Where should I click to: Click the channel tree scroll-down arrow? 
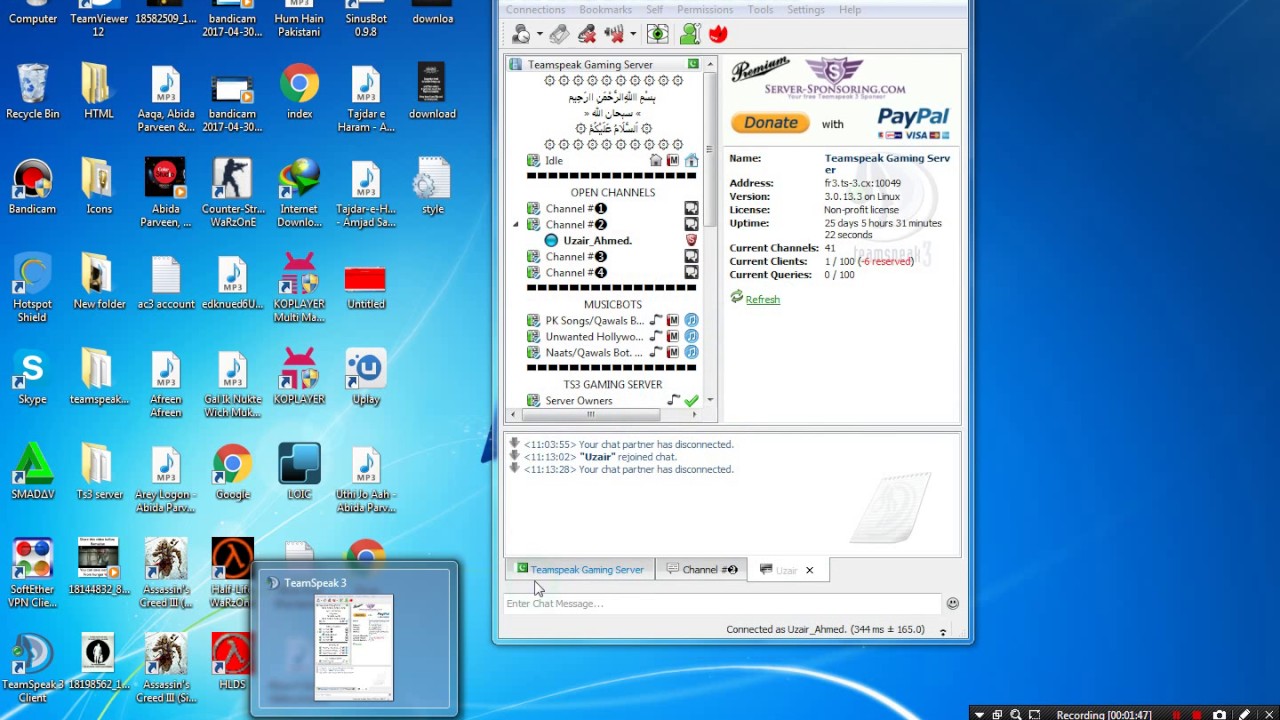point(710,400)
